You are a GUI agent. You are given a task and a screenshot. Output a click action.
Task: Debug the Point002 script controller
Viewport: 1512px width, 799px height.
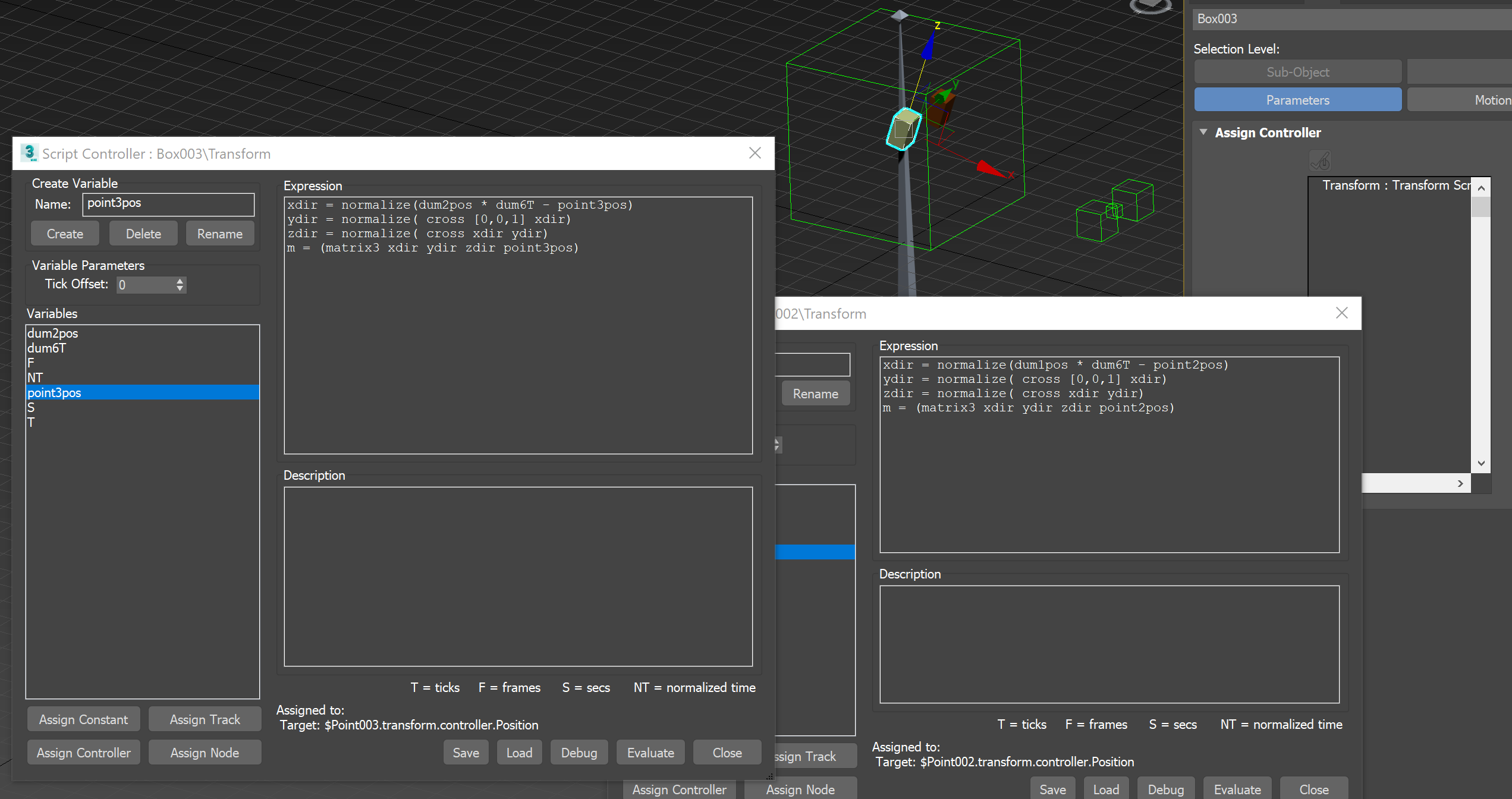click(x=1165, y=789)
